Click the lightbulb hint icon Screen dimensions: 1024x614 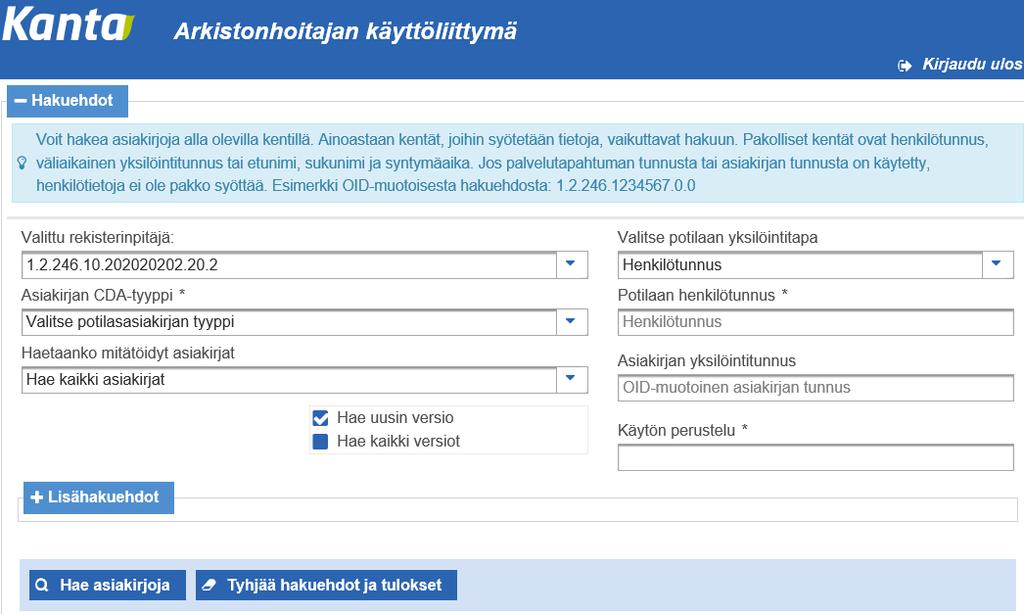pos(22,163)
